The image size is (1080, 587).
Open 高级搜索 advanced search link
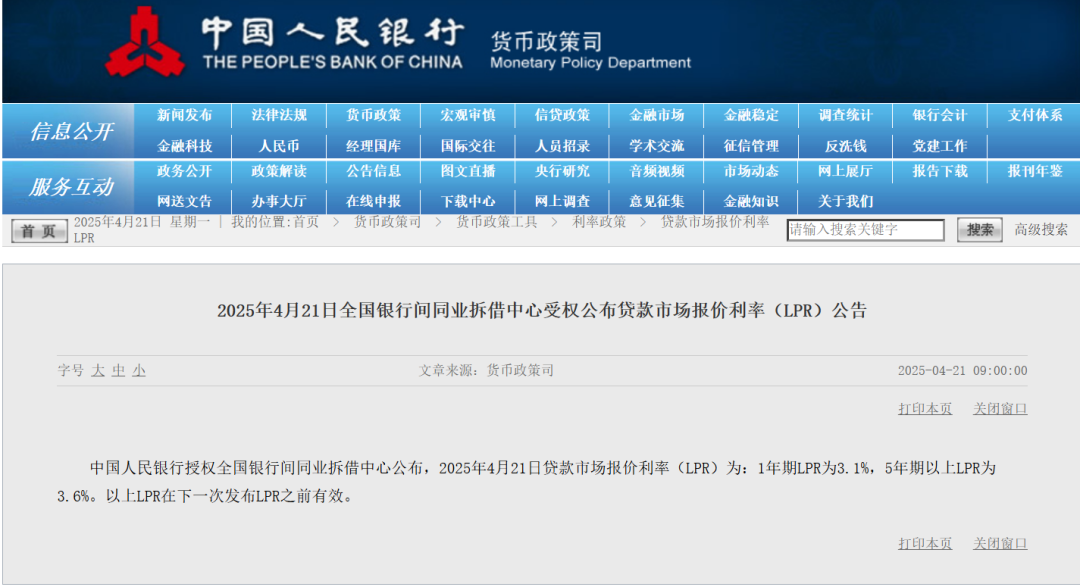(x=1041, y=229)
